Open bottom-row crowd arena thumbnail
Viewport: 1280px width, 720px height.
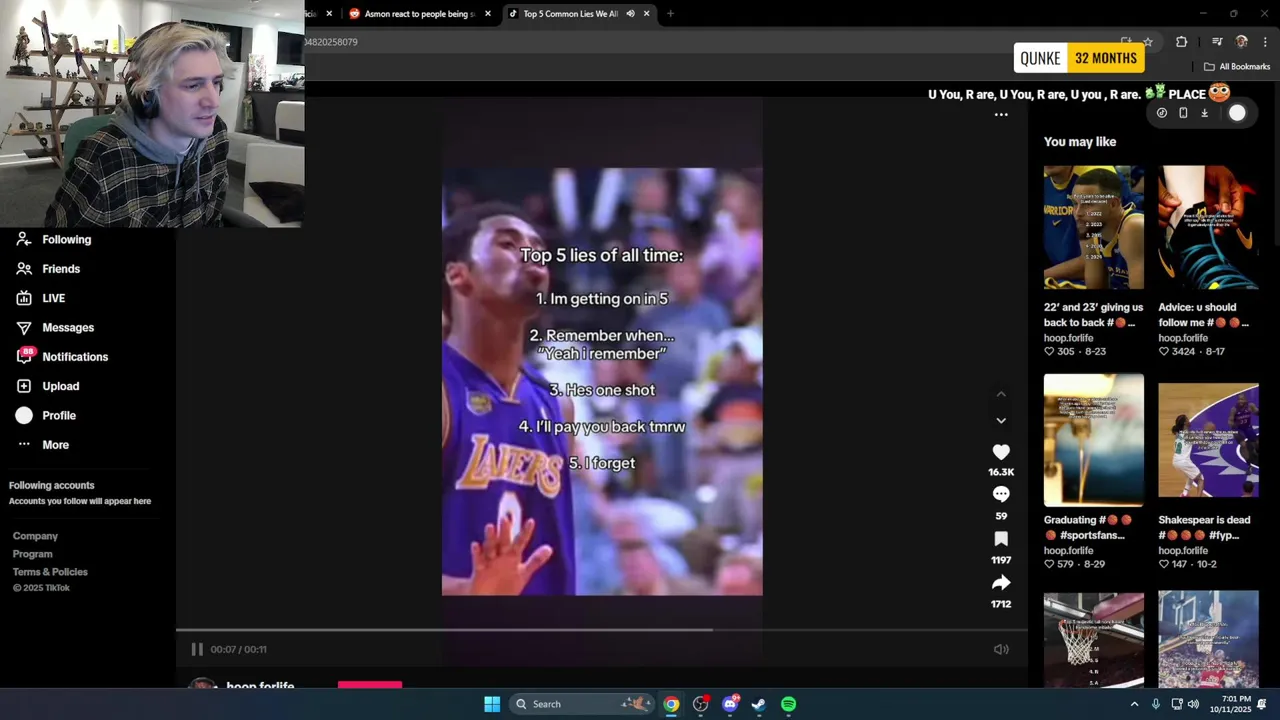pyautogui.click(x=1208, y=640)
